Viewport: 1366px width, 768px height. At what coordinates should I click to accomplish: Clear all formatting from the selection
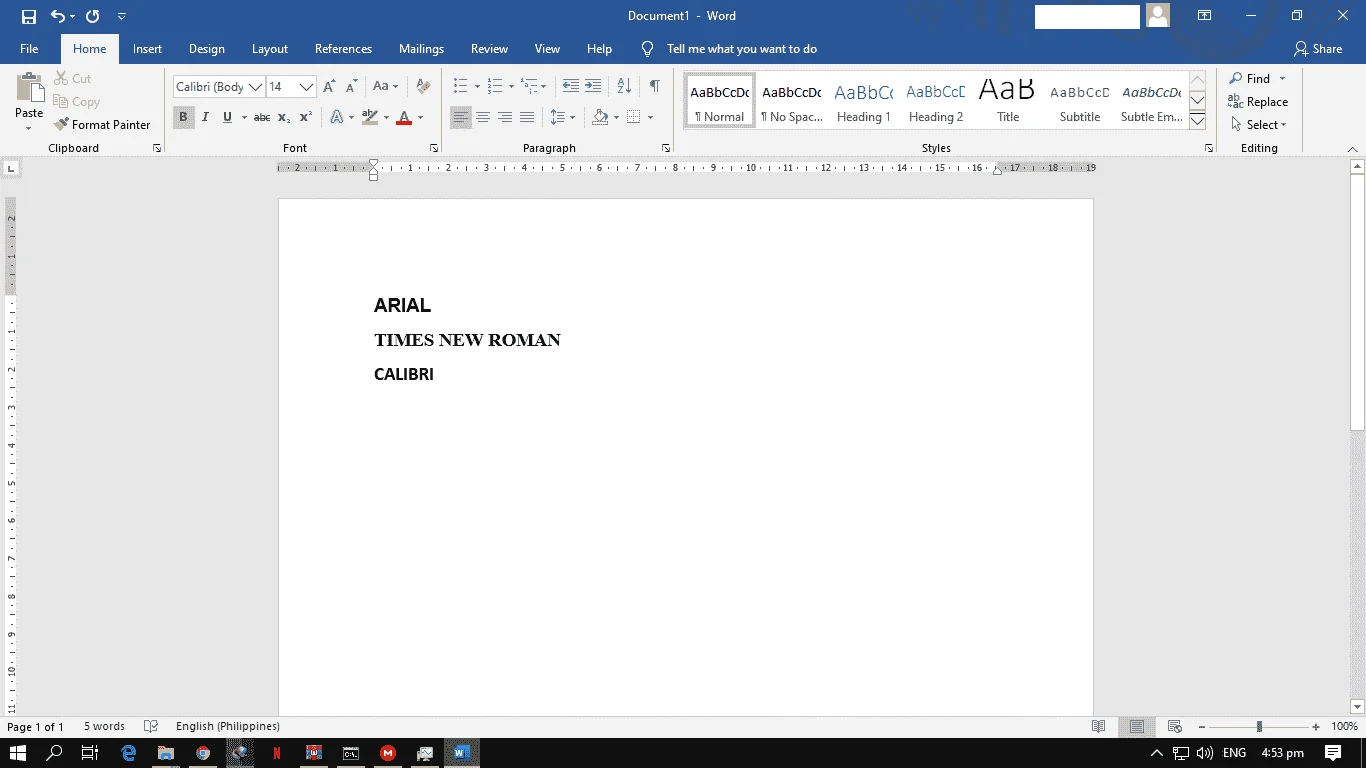pos(423,87)
